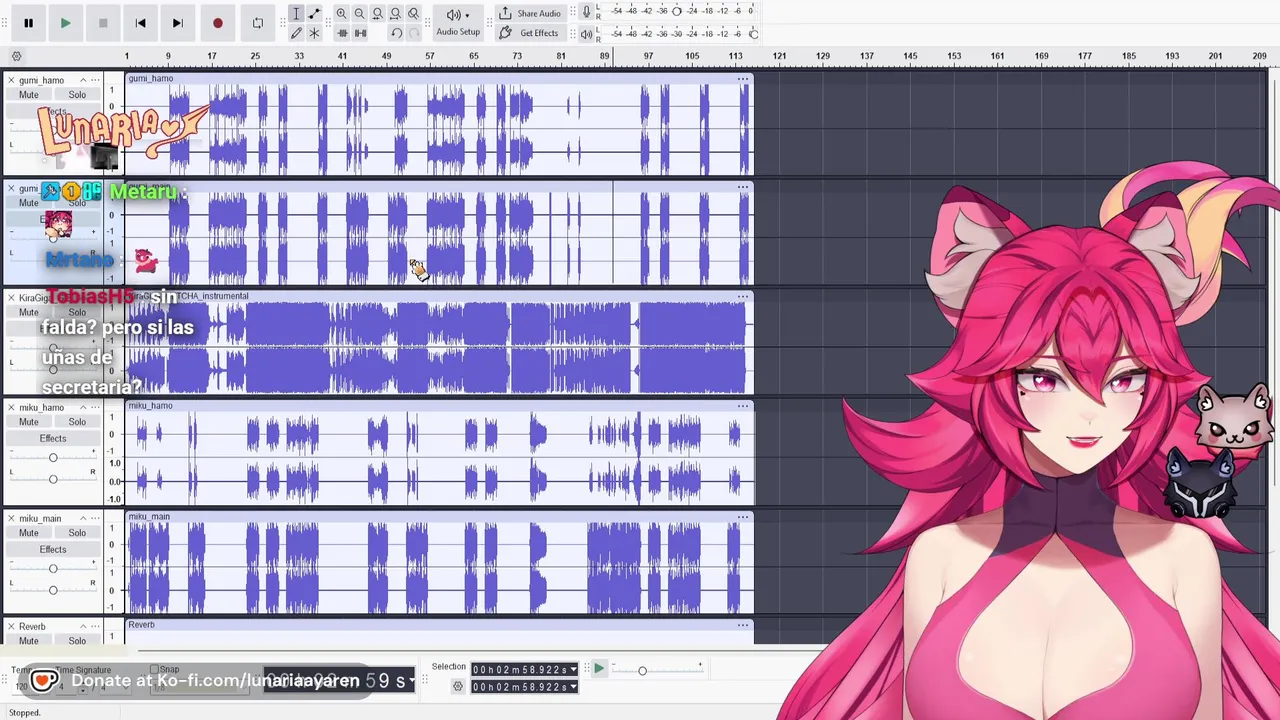Viewport: 1280px width, 720px height.
Task: Click the Silence audio selection icon
Action: [360, 33]
